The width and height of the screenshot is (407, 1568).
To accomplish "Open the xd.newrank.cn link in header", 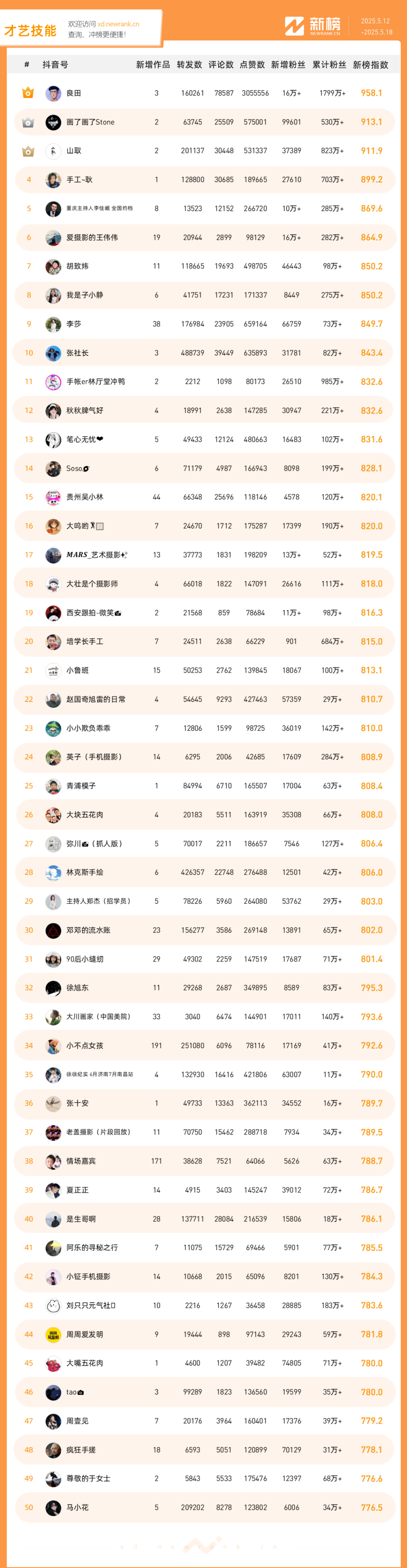I will [x=118, y=25].
